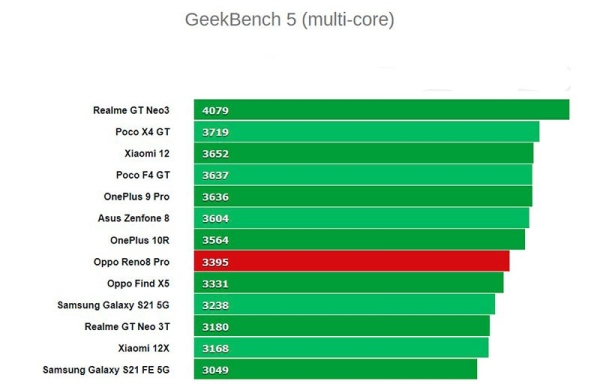600x390 pixels.
Task: Click the GeekBench 5 (multi-core) chart title
Action: click(x=290, y=20)
